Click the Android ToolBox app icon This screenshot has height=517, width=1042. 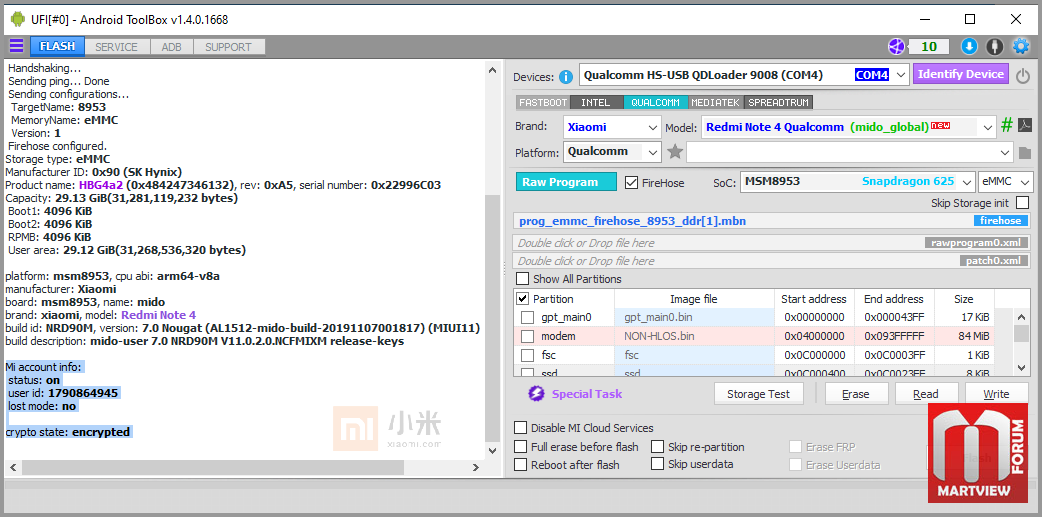(17, 19)
